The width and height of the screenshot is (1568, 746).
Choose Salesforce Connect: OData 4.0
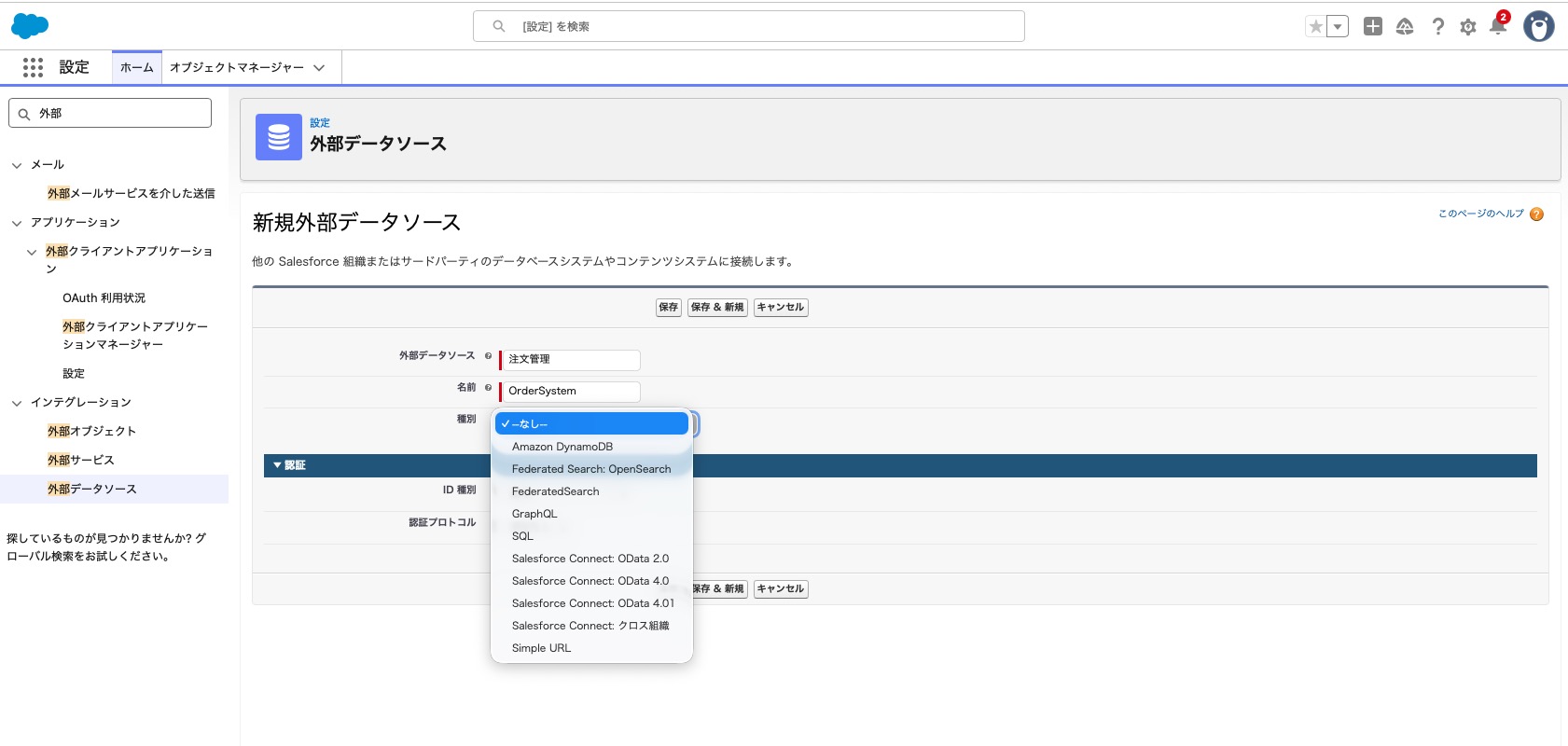coord(591,581)
